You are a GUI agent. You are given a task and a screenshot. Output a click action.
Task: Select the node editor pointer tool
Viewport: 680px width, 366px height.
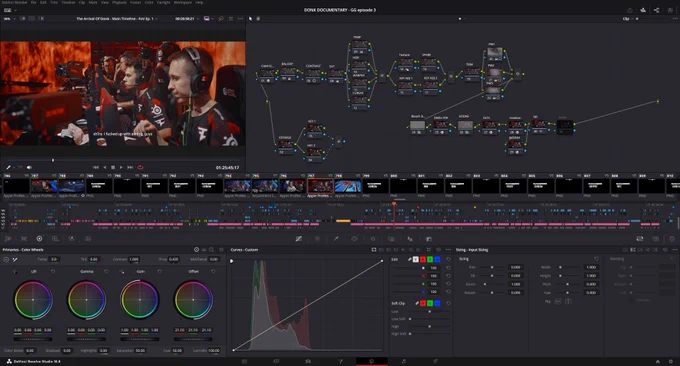(x=250, y=19)
